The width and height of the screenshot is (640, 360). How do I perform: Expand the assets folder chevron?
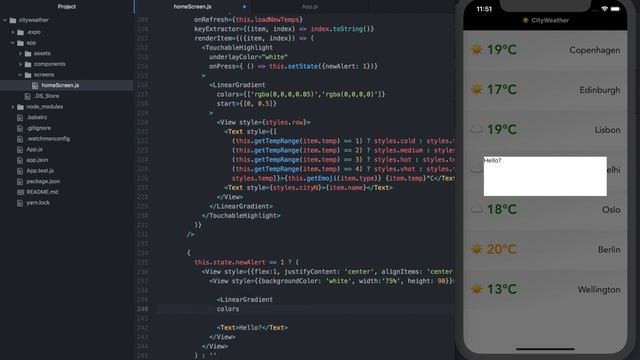point(20,53)
